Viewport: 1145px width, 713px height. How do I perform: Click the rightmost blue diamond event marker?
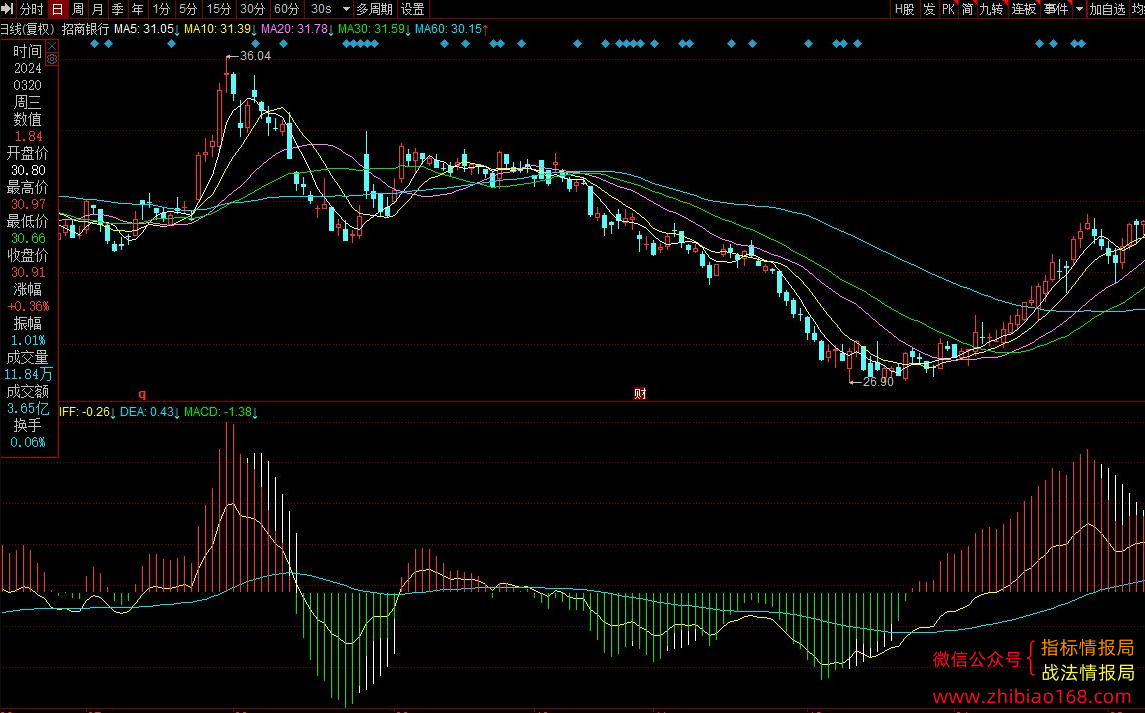[x=1081, y=44]
